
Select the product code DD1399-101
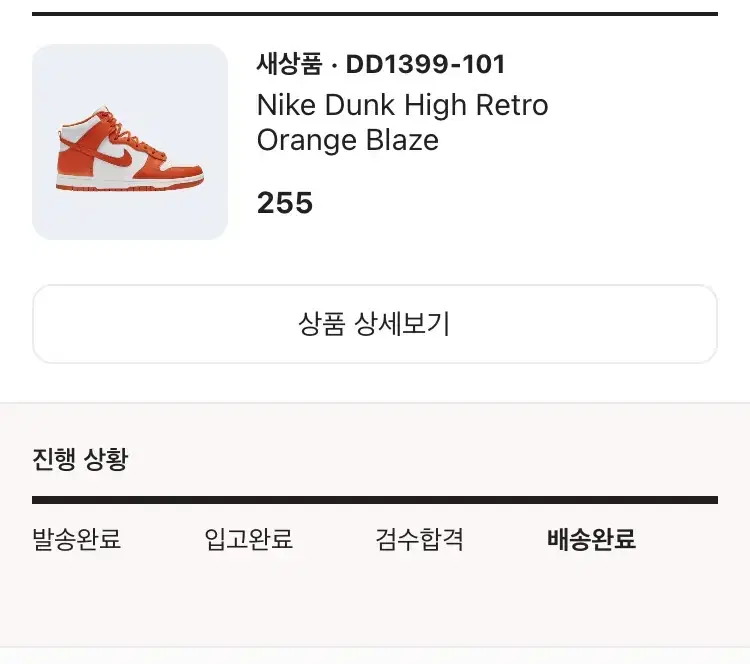425,64
